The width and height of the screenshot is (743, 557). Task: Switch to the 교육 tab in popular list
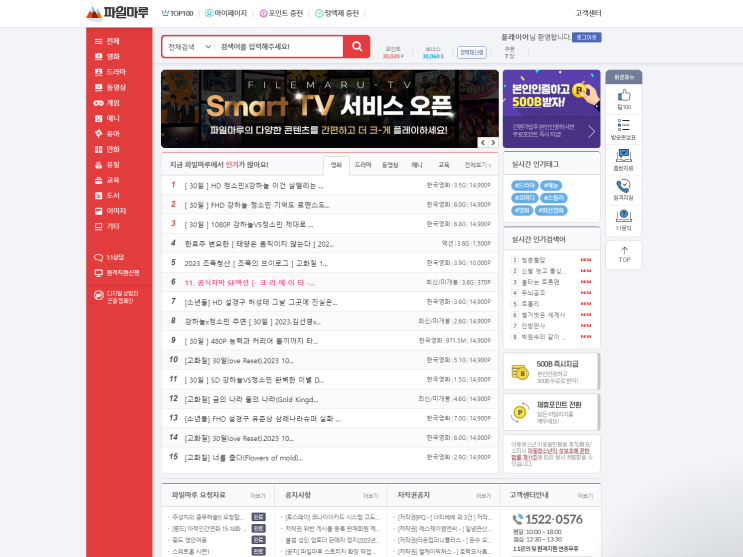444,165
